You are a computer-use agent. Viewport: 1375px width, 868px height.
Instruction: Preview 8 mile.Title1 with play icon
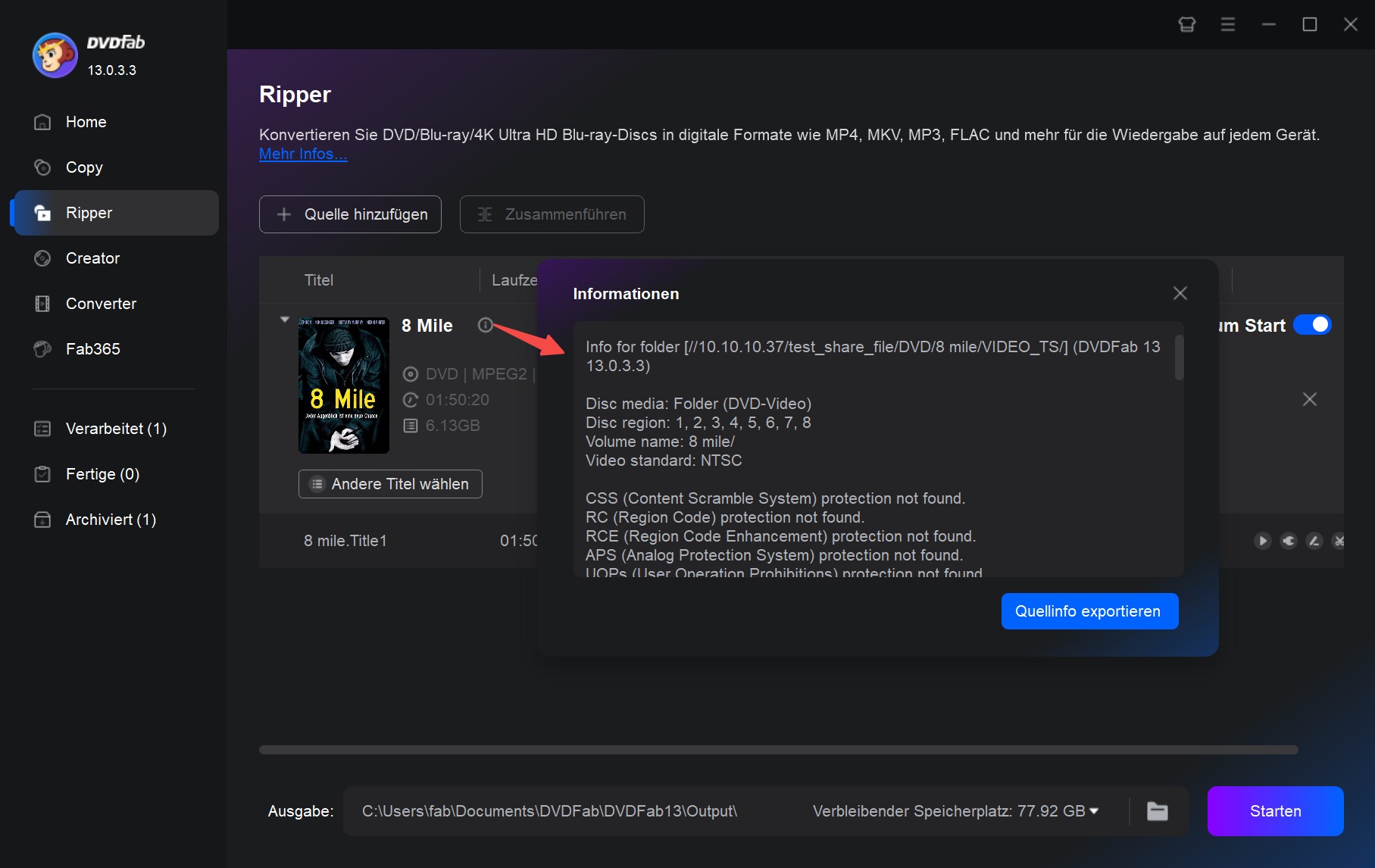pos(1262,541)
